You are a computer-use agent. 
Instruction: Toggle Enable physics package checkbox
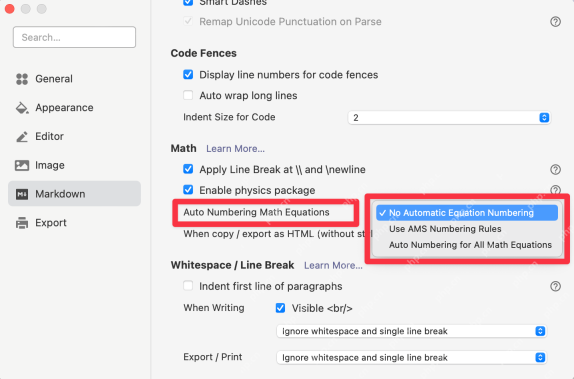188,190
